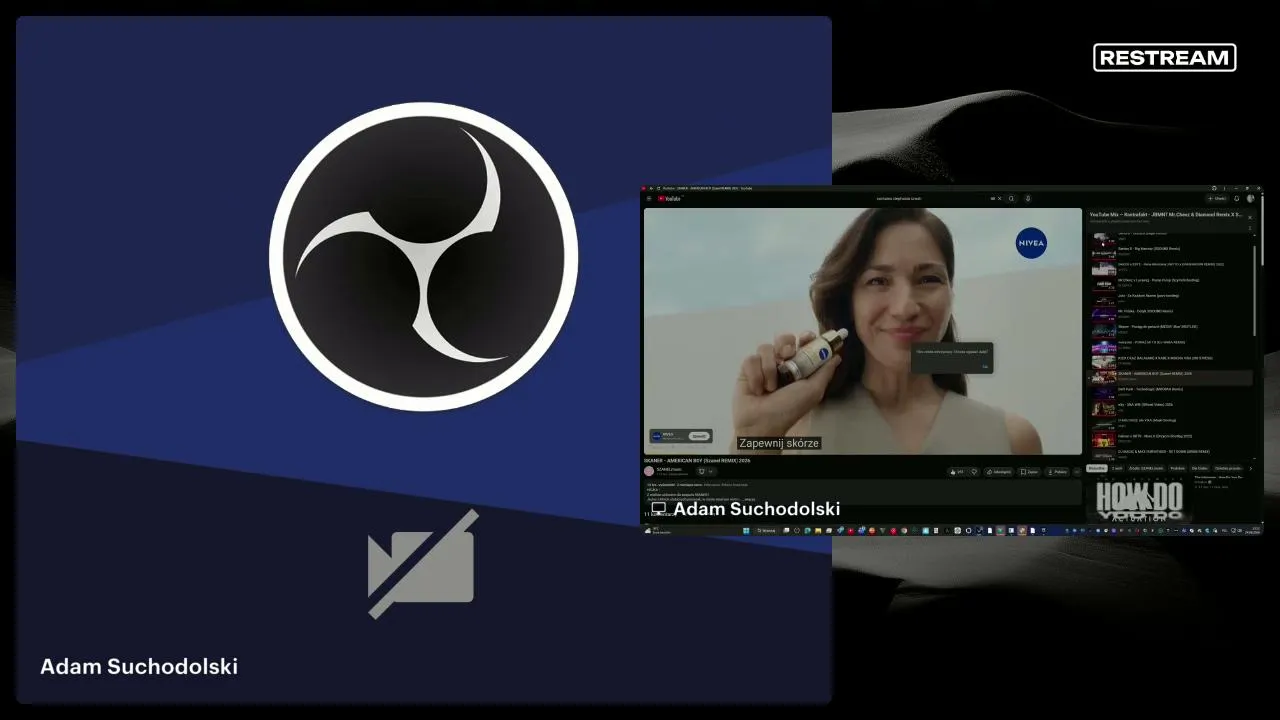Viewport: 1280px width, 720px height.
Task: Open the YouTube account avatar menu
Action: point(1250,198)
